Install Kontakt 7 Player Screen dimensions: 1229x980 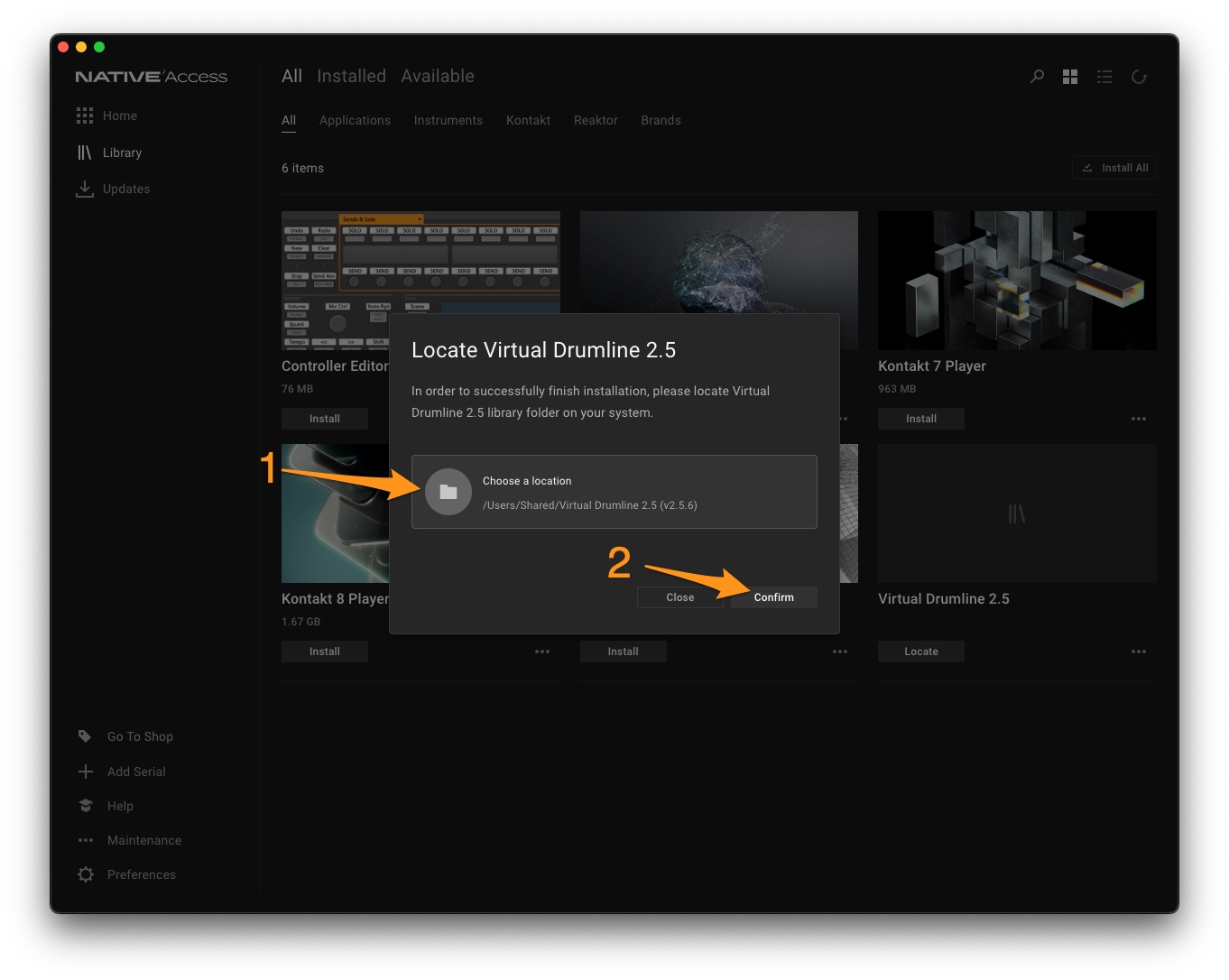921,419
